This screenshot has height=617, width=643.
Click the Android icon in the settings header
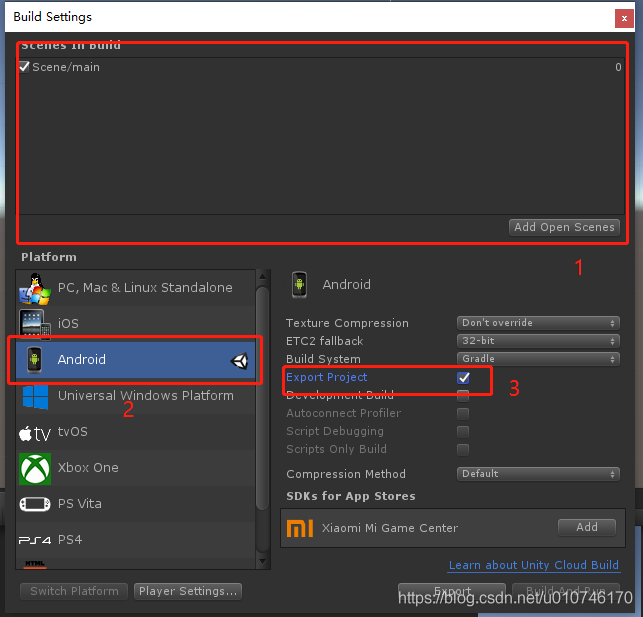coord(299,285)
